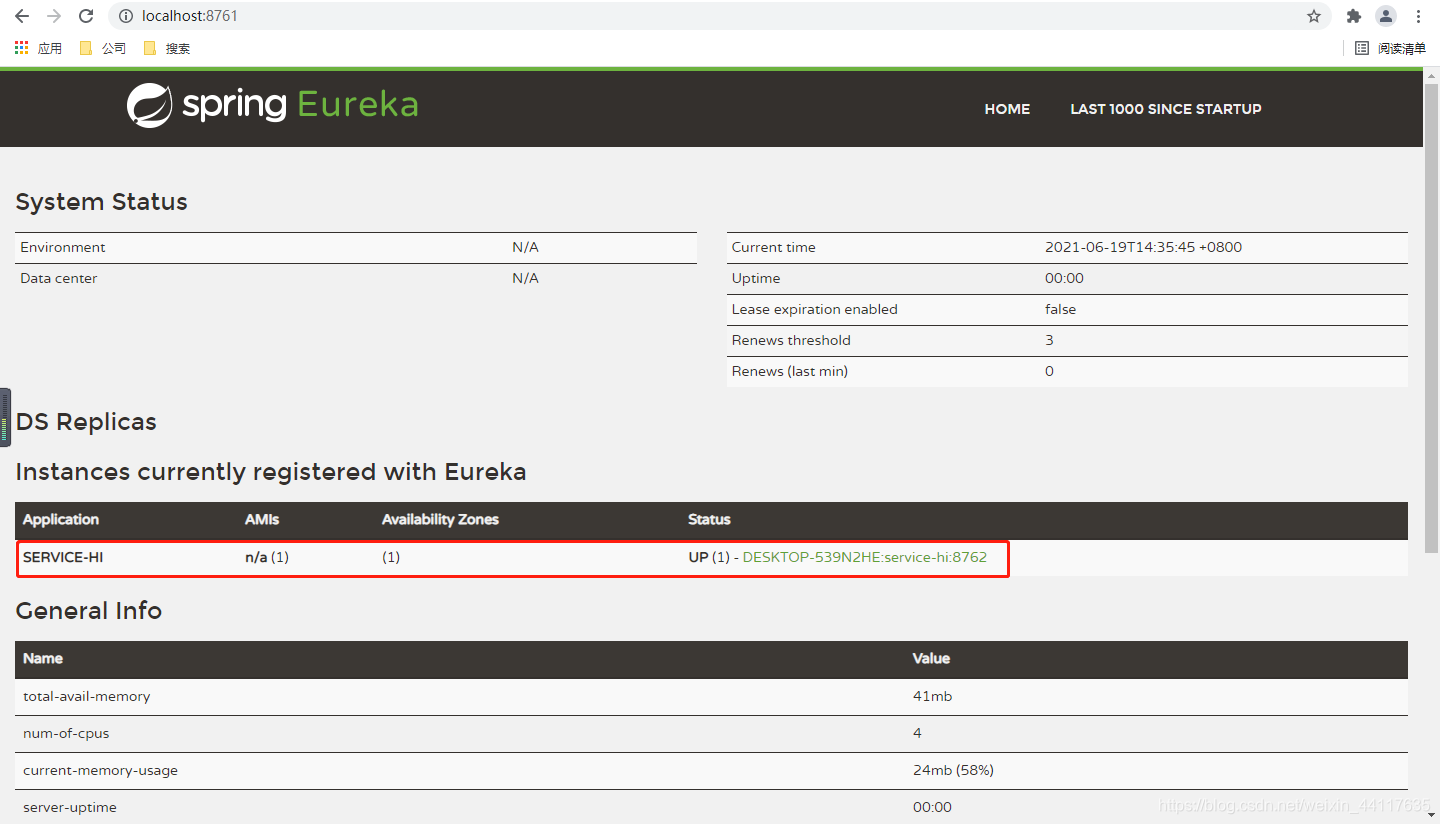This screenshot has width=1440, height=824.
Task: Bookmark this page with the star icon
Action: pos(1314,16)
